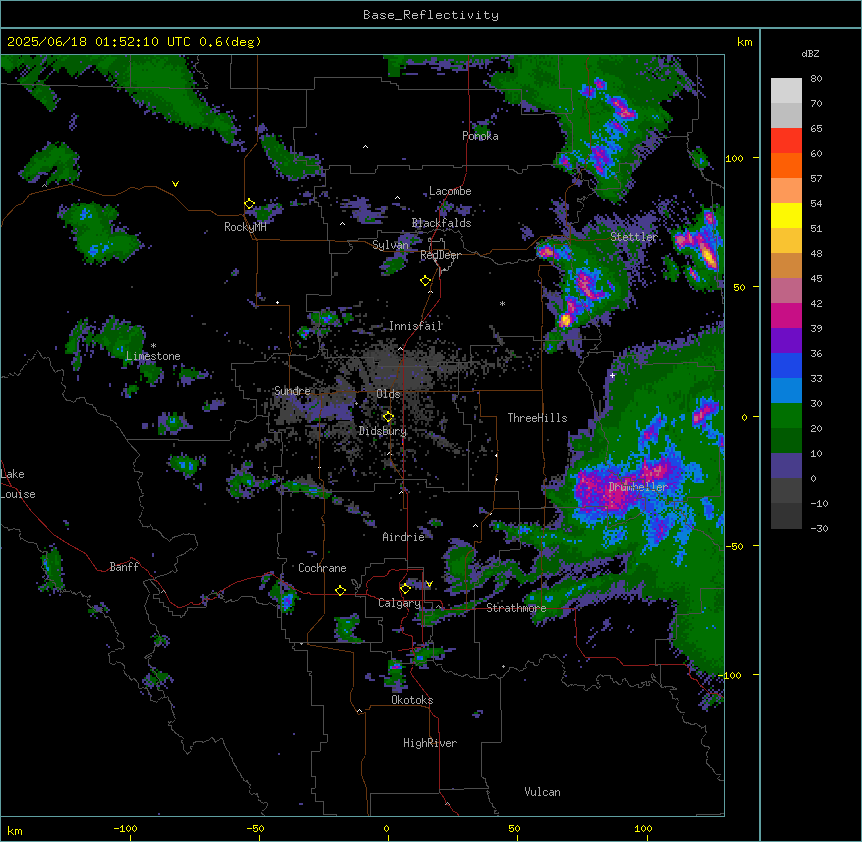
Task: Select the Stettler label
Action: 634,237
